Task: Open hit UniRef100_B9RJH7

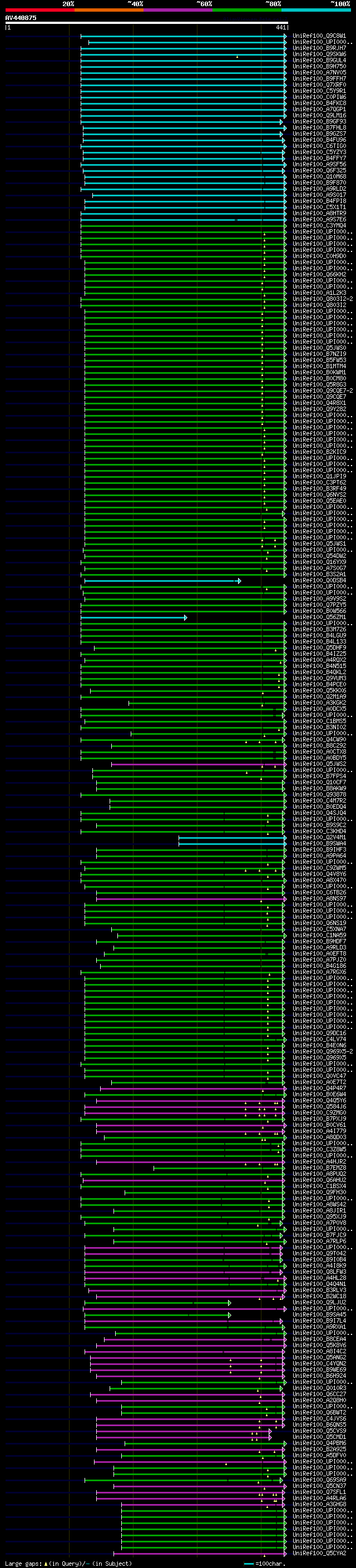Action: point(319,48)
